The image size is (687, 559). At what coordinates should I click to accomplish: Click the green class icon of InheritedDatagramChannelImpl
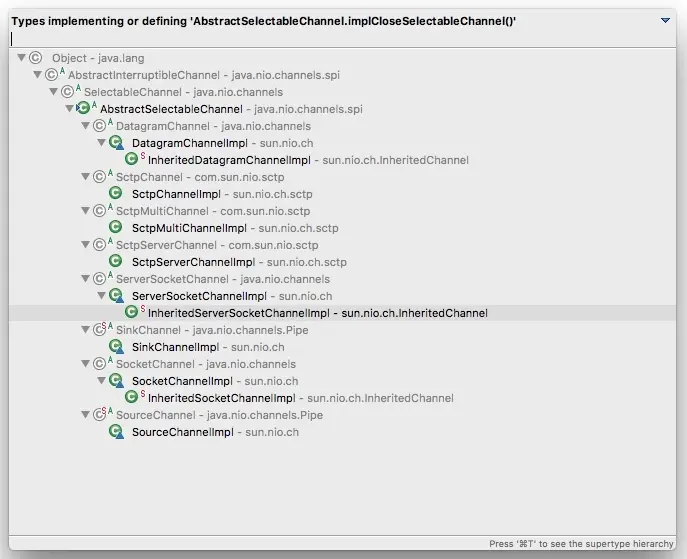131,159
